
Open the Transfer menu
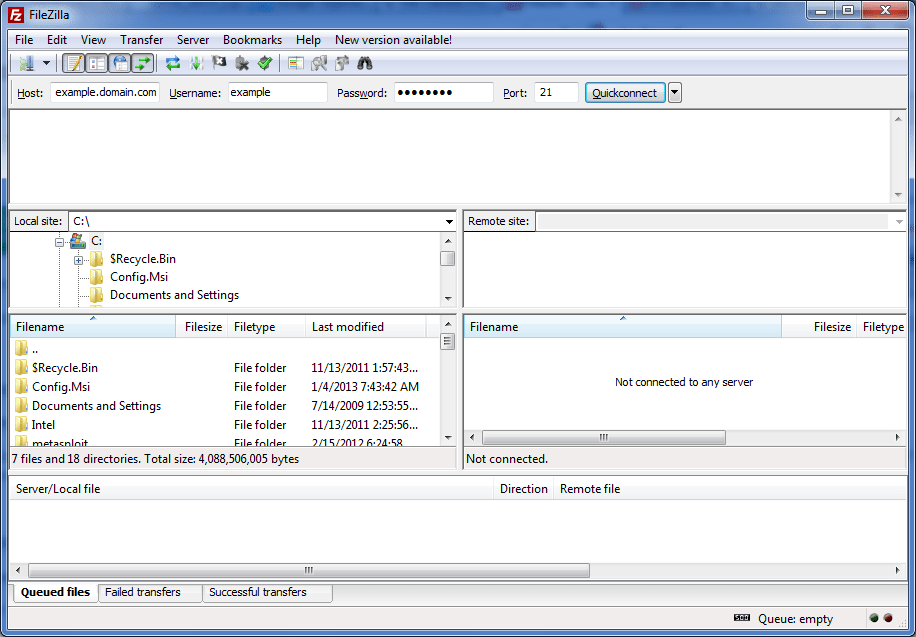(x=141, y=40)
